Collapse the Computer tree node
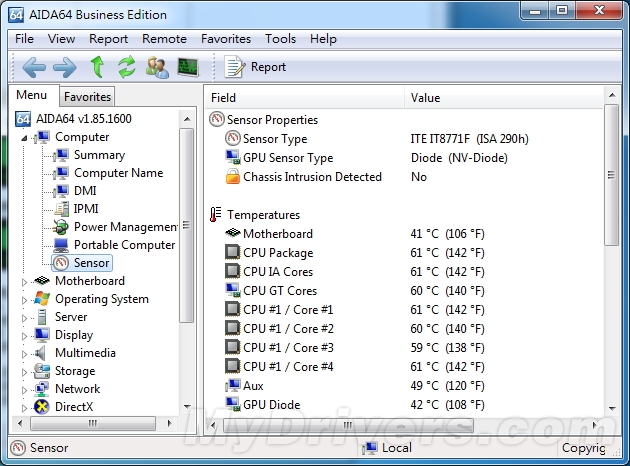Image resolution: width=630 pixels, height=466 pixels. 26,137
